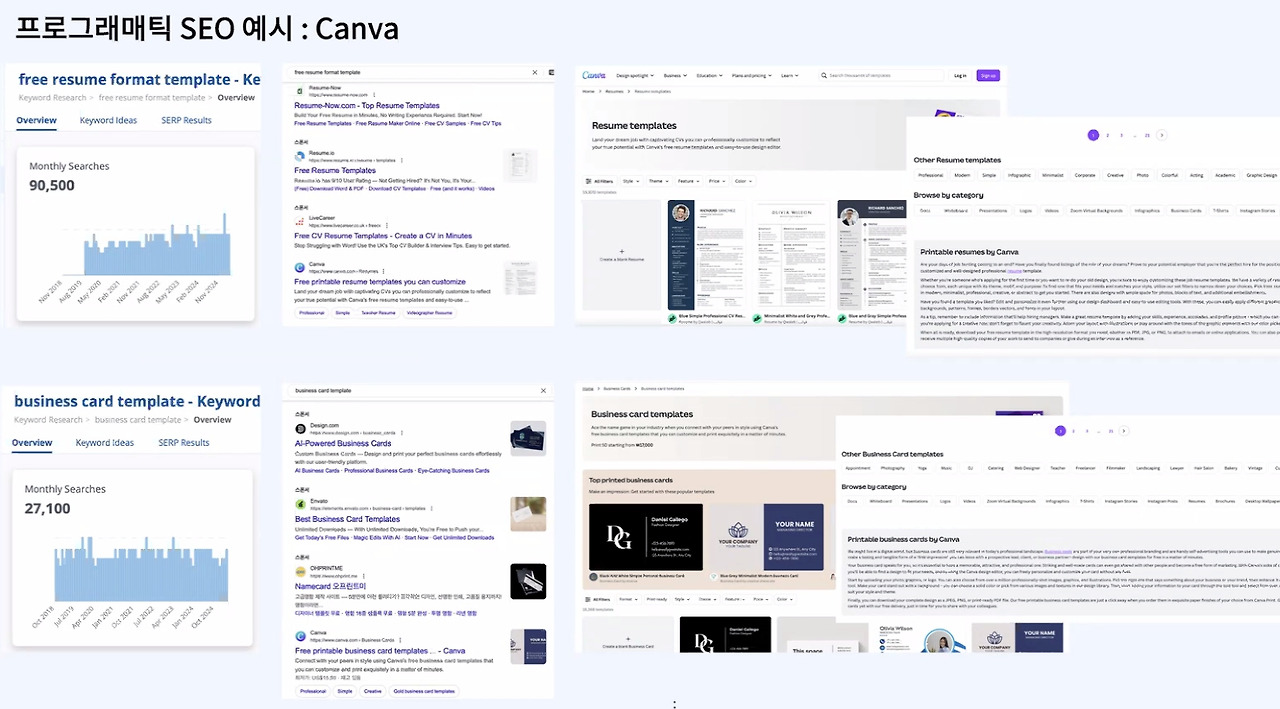Viewport: 1280px width, 709px height.
Task: Click the 'Teacher Resume' chip under Canva result
Action: pyautogui.click(x=378, y=313)
